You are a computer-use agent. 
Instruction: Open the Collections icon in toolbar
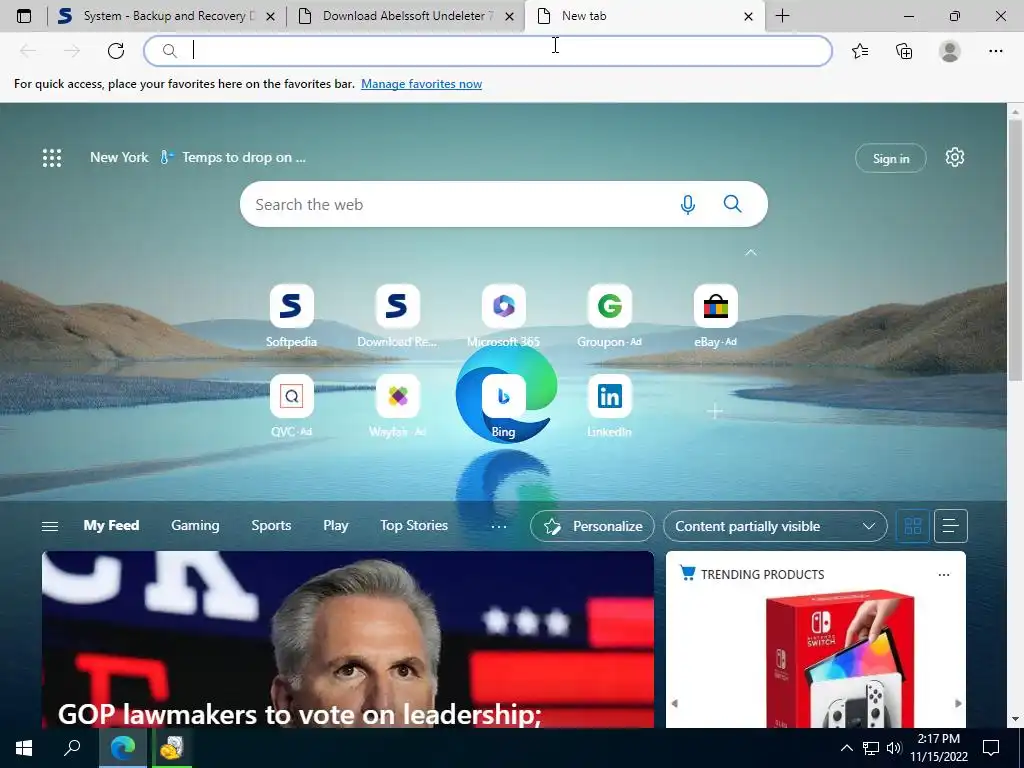[x=904, y=51]
